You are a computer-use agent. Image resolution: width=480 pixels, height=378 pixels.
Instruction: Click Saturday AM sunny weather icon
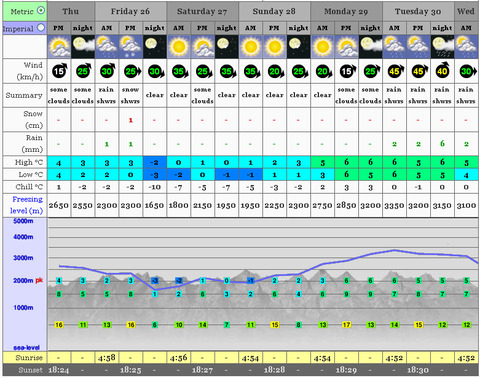coord(179,47)
